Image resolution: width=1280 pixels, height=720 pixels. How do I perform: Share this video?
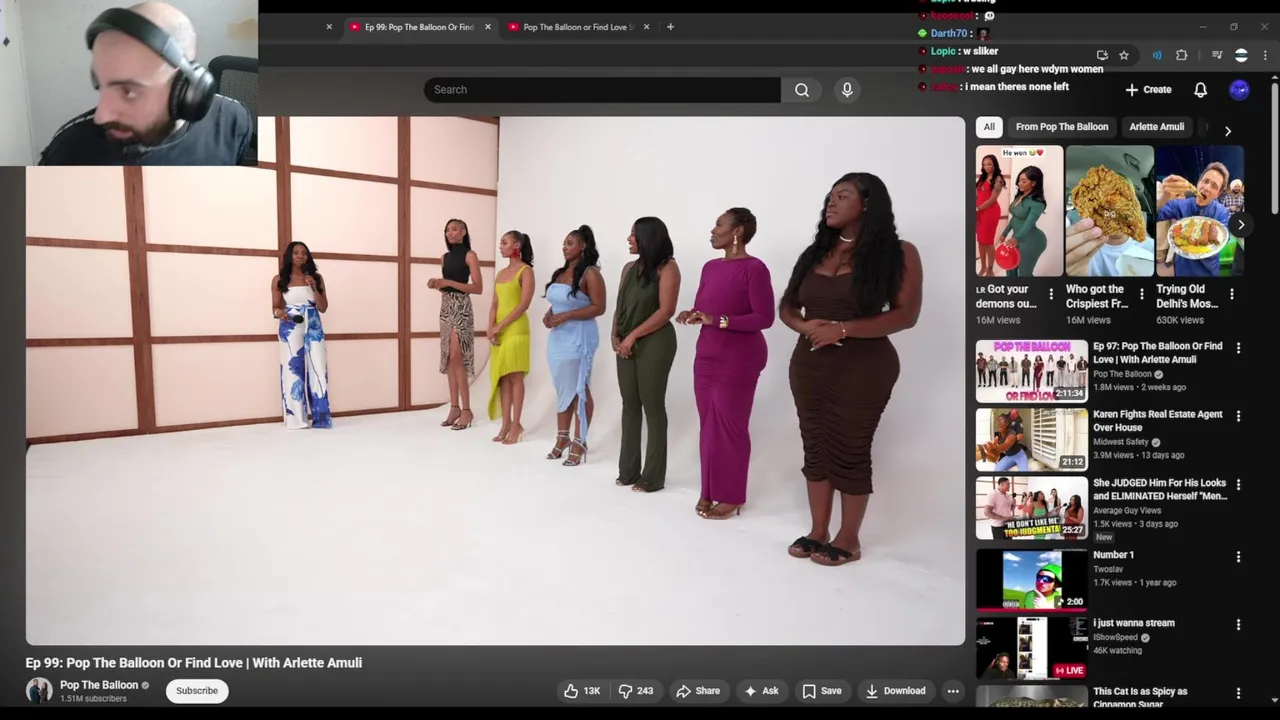698,691
